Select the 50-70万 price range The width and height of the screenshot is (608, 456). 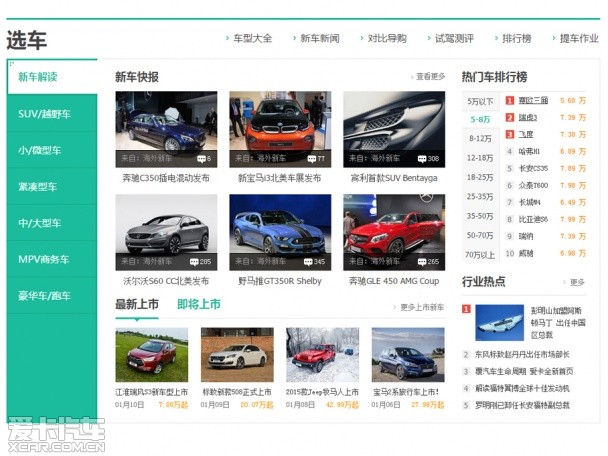(x=480, y=235)
